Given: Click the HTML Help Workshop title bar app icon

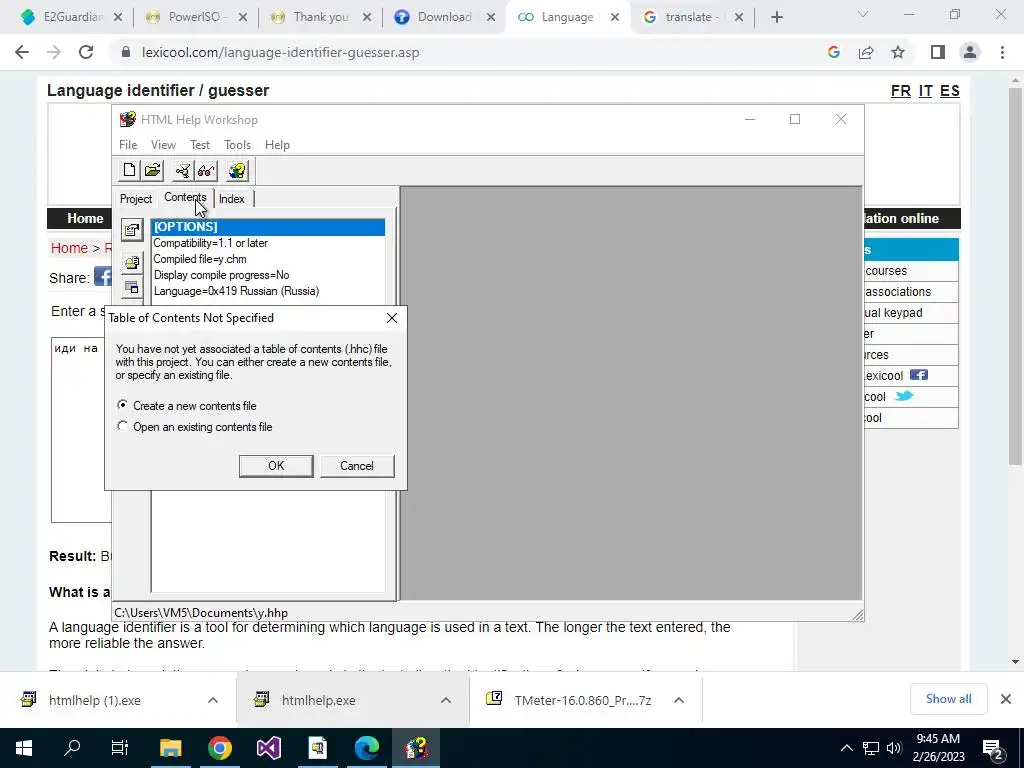Looking at the screenshot, I should [x=128, y=120].
